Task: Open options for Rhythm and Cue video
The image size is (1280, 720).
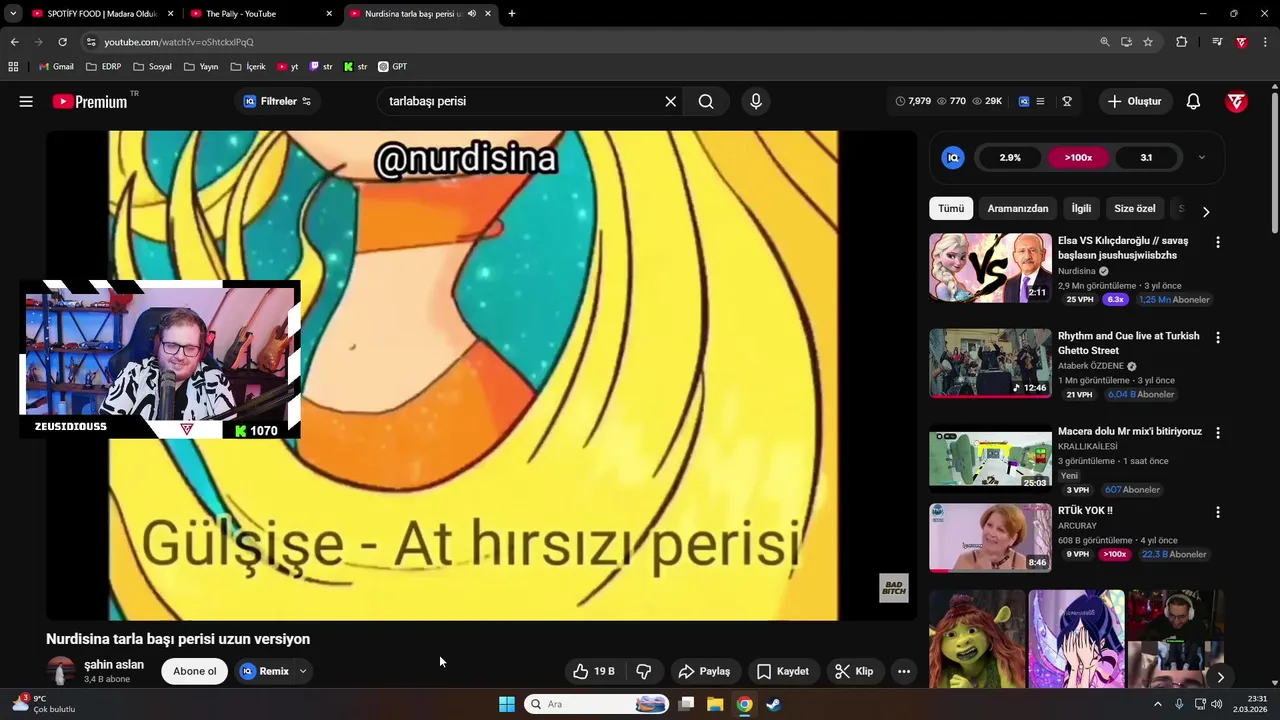Action: click(1217, 338)
